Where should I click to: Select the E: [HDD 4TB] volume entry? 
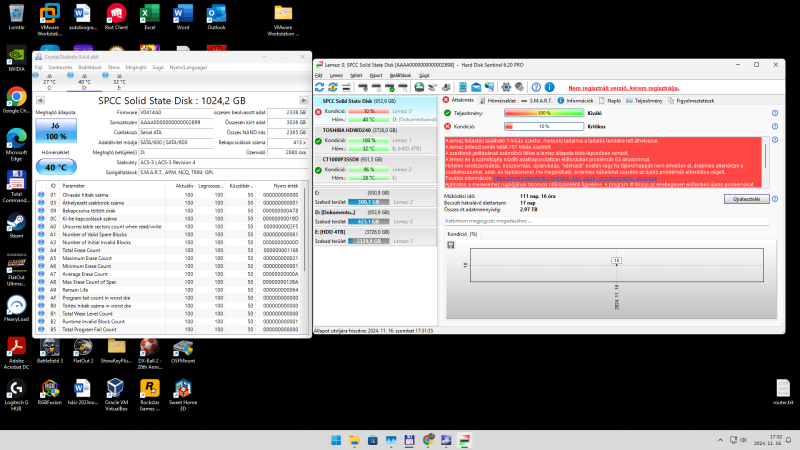tap(376, 236)
